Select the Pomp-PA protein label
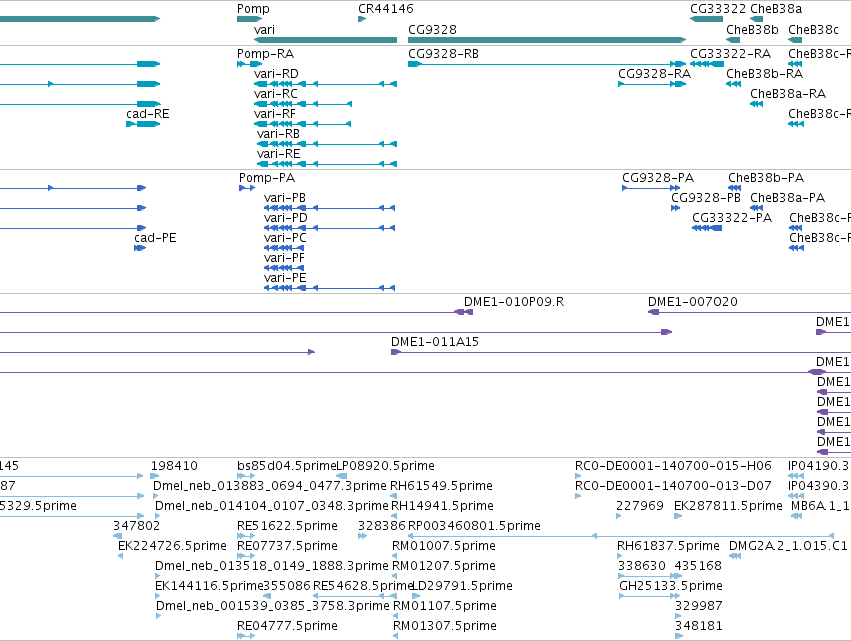 [267, 178]
